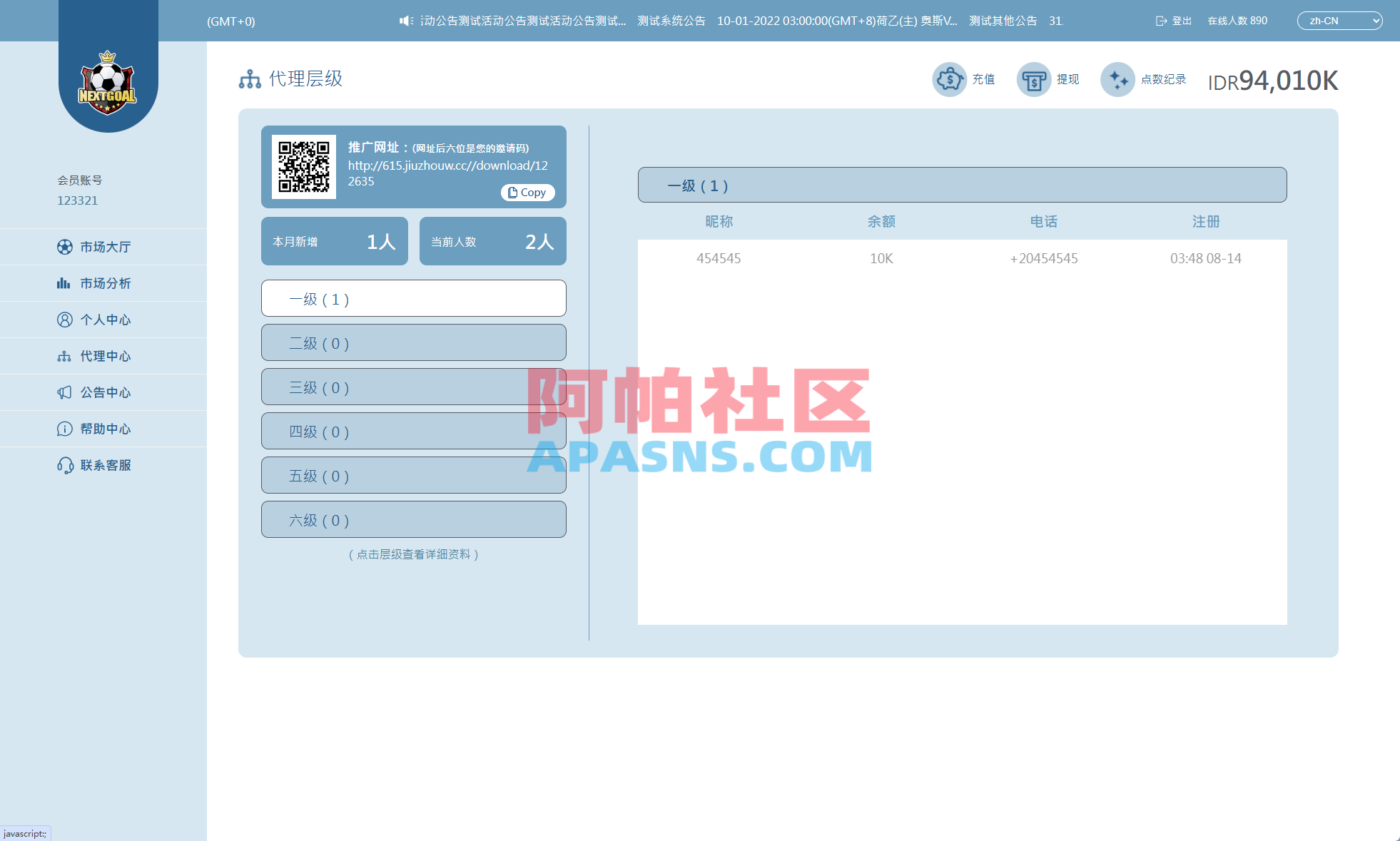Open 公告中心 from the left menu
The width and height of the screenshot is (1400, 841).
105,392
